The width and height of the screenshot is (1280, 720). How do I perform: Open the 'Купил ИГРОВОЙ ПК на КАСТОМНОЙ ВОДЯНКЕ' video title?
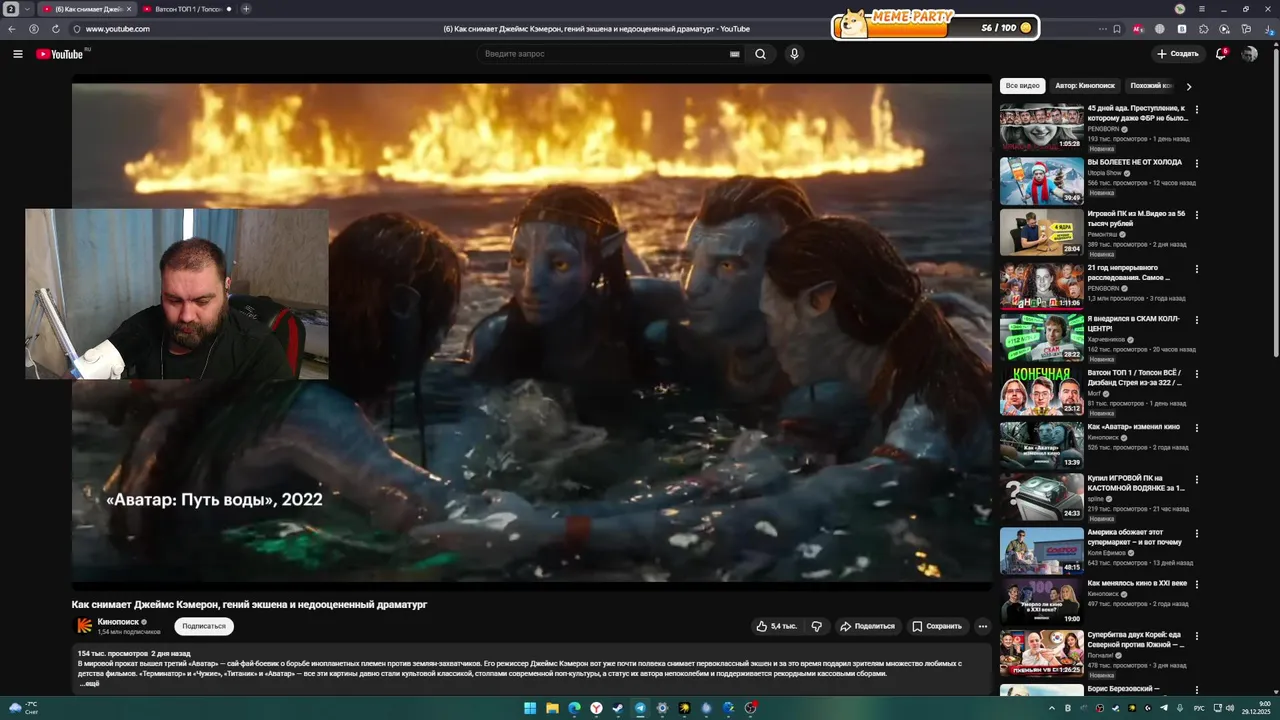(1136, 483)
